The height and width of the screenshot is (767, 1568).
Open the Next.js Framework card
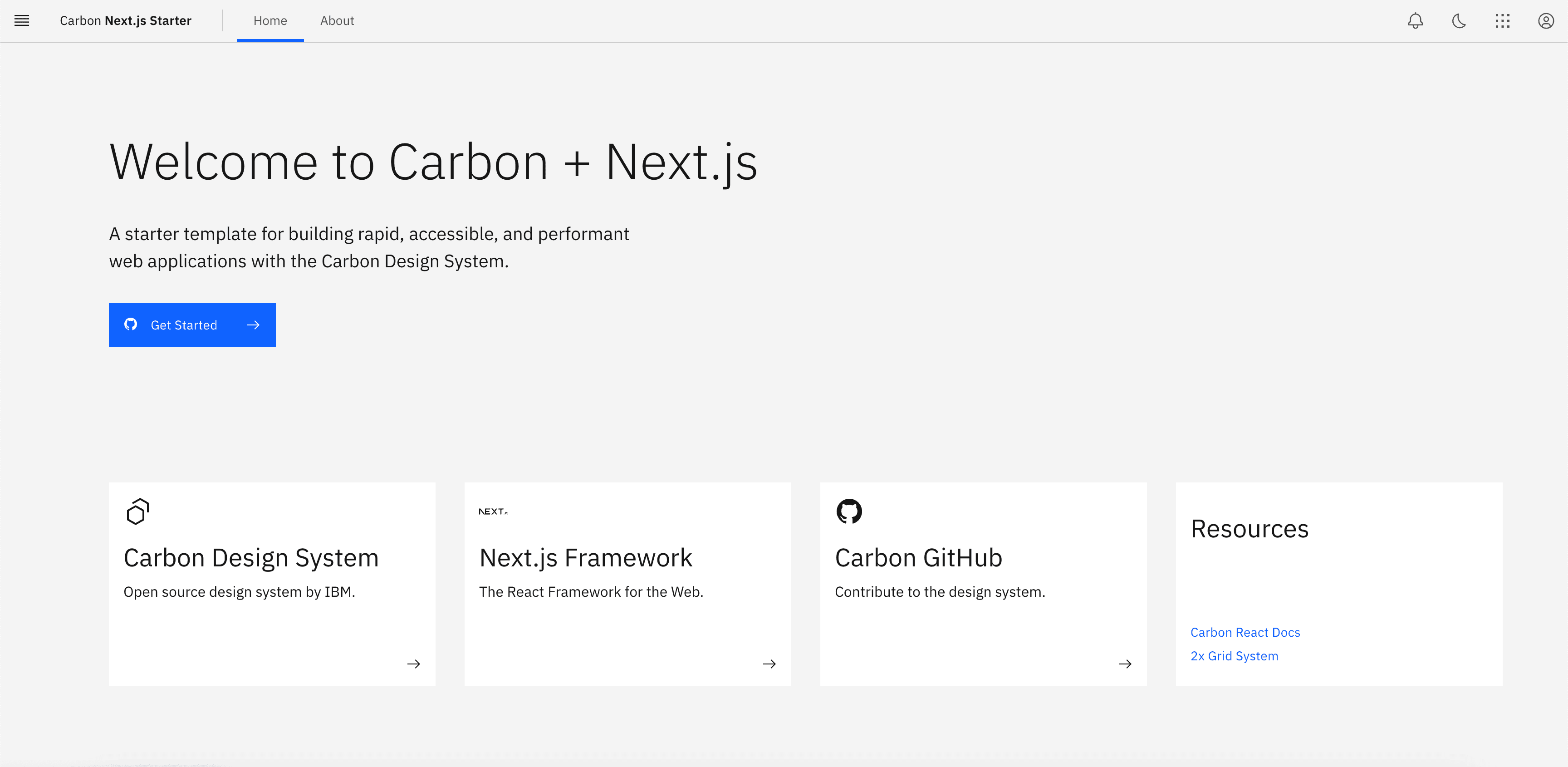(627, 585)
